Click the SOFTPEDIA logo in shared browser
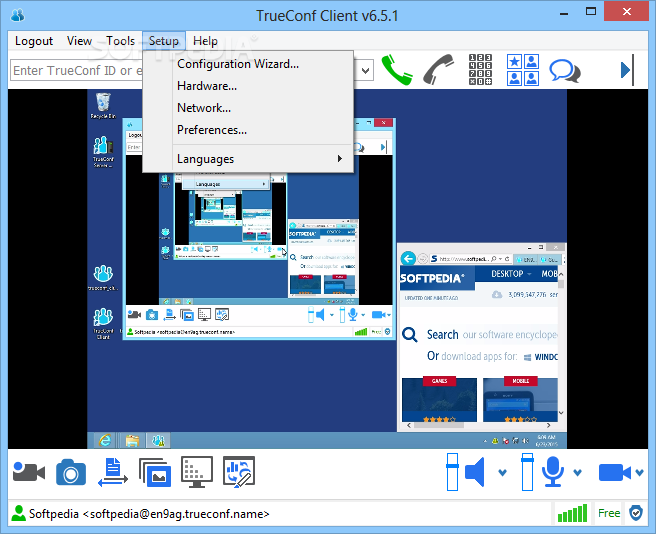656x534 pixels. [432, 278]
